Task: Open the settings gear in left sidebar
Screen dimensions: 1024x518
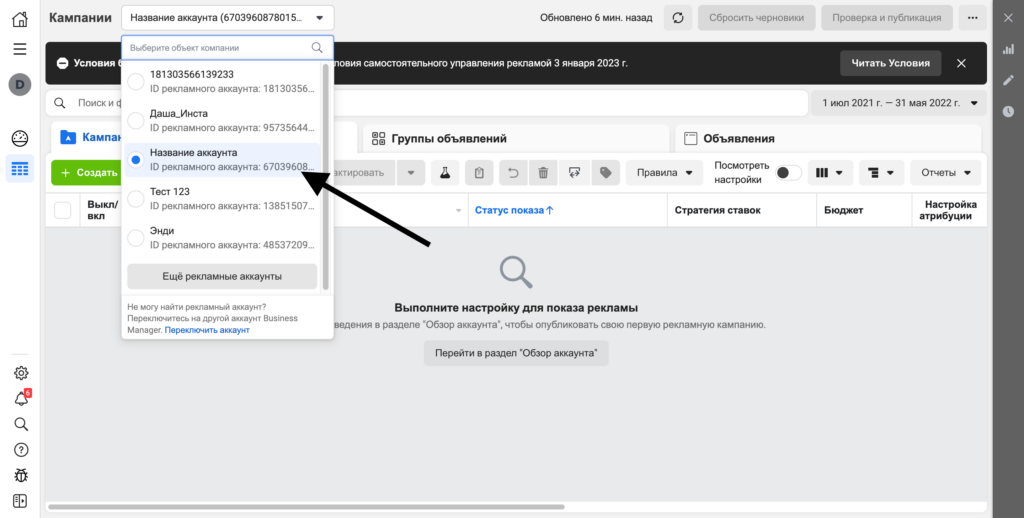Action: (20, 373)
